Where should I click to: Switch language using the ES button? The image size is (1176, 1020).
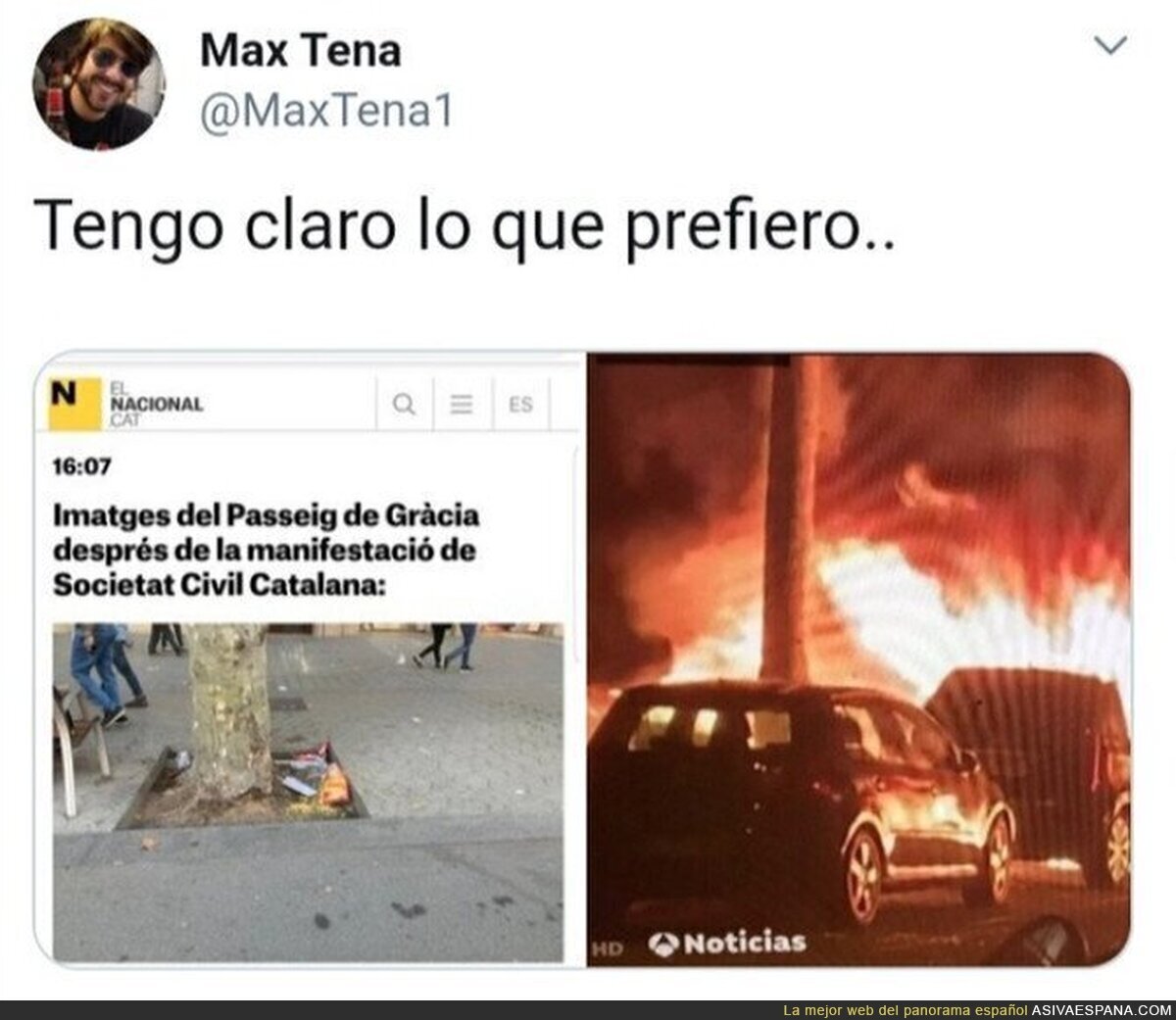click(x=520, y=405)
